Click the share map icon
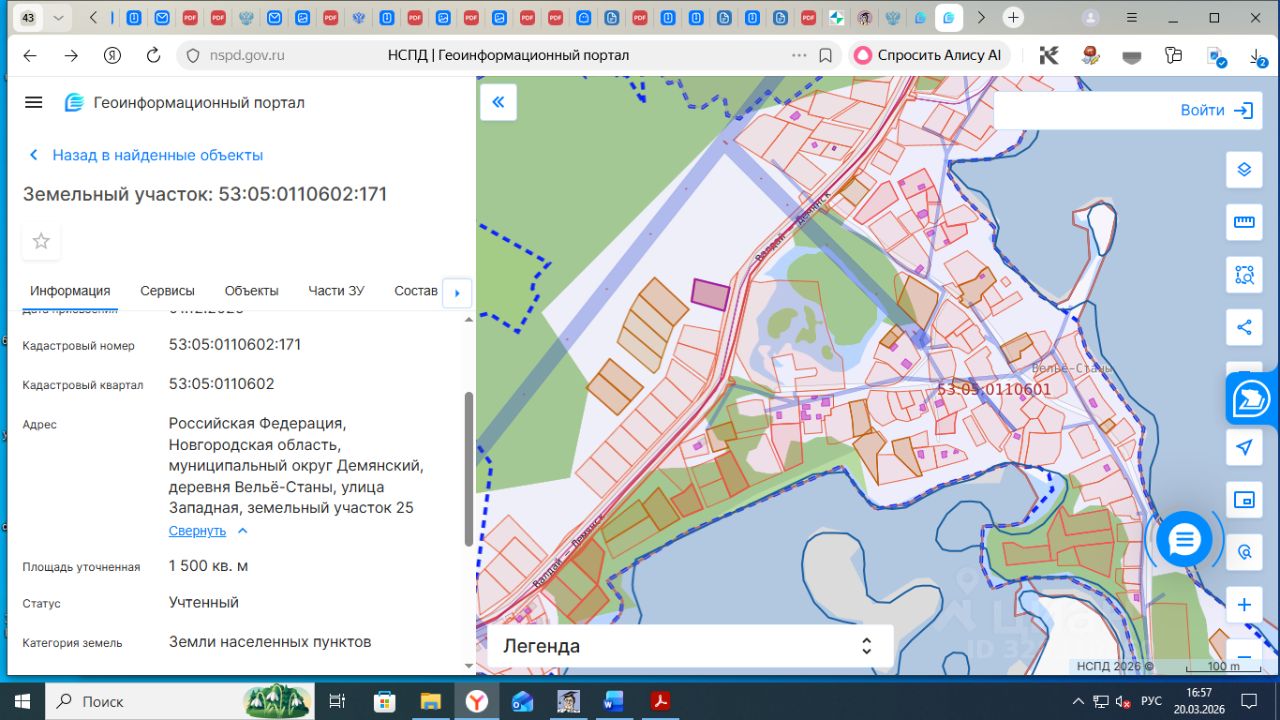The image size is (1280, 720). pos(1244,327)
